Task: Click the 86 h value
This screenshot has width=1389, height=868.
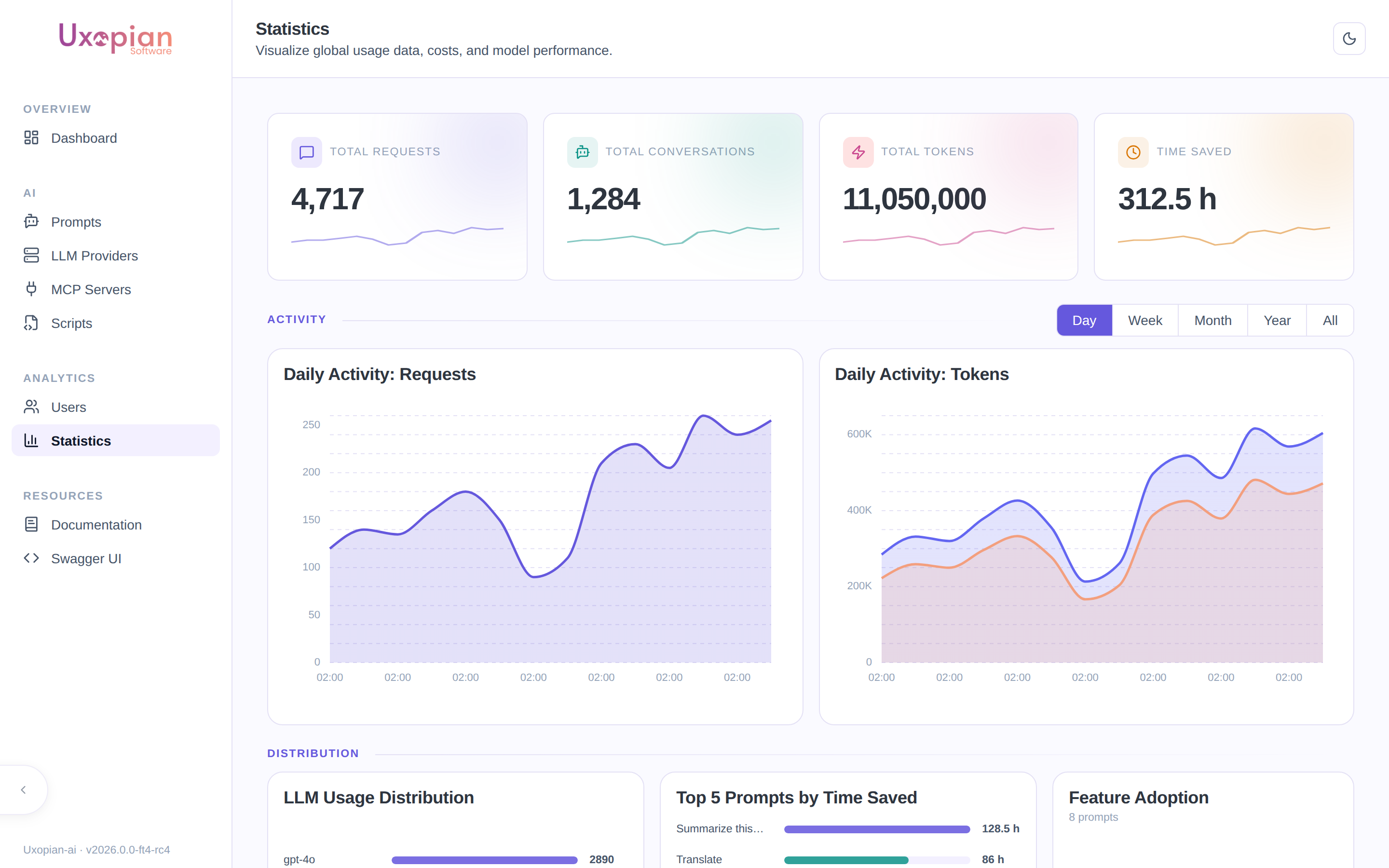Action: (x=993, y=859)
